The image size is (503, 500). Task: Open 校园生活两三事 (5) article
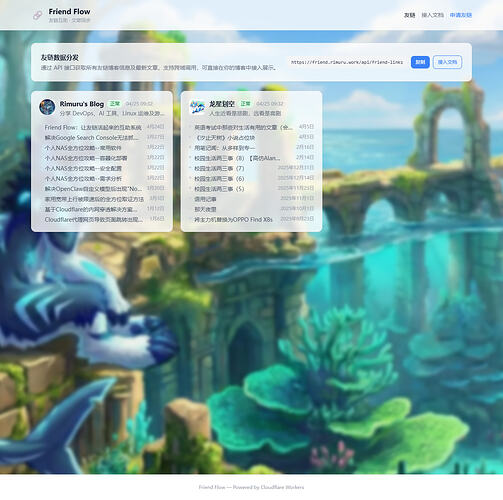(219, 189)
